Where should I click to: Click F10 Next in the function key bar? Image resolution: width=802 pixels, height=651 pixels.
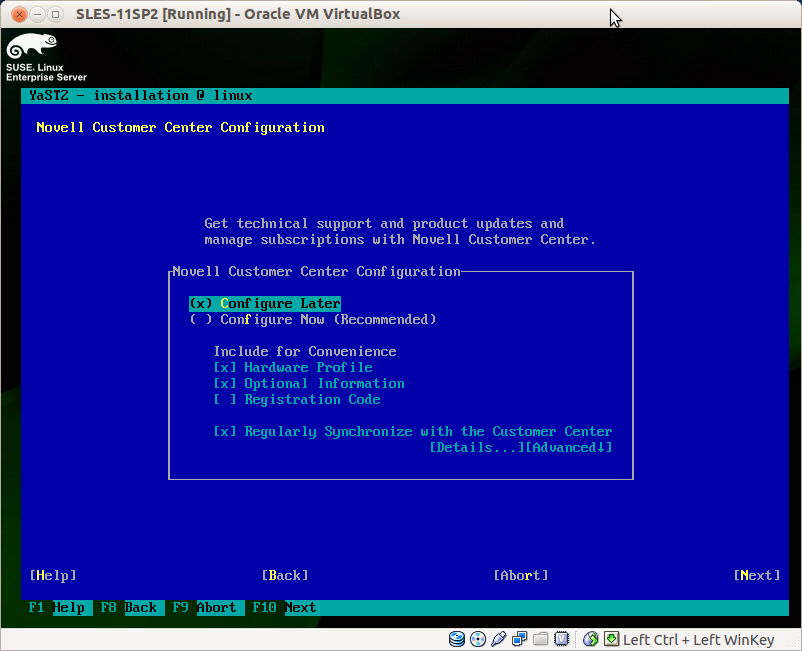point(284,608)
